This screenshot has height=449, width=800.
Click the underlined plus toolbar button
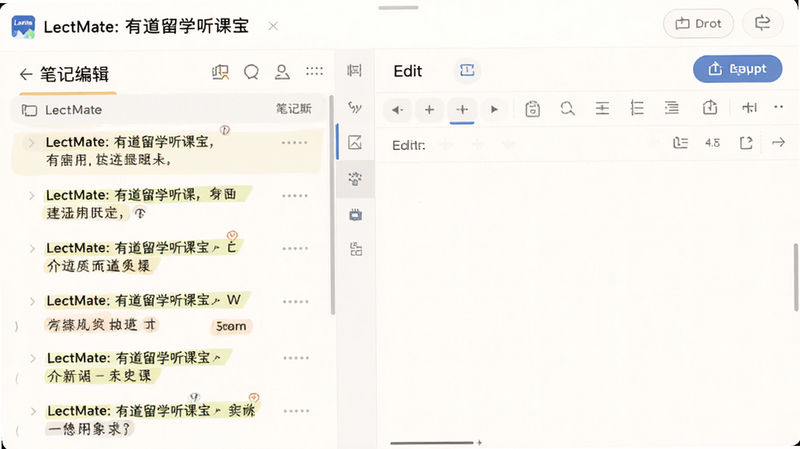click(462, 109)
